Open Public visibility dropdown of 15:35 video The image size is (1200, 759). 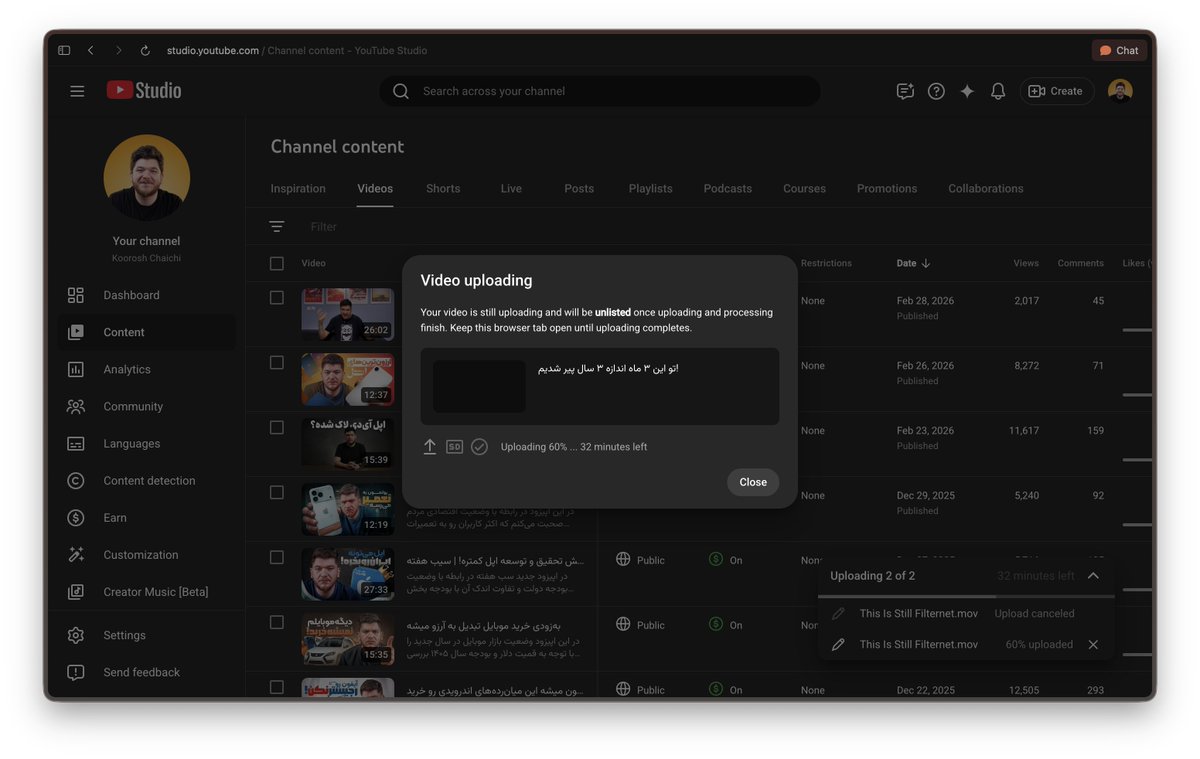tap(641, 625)
